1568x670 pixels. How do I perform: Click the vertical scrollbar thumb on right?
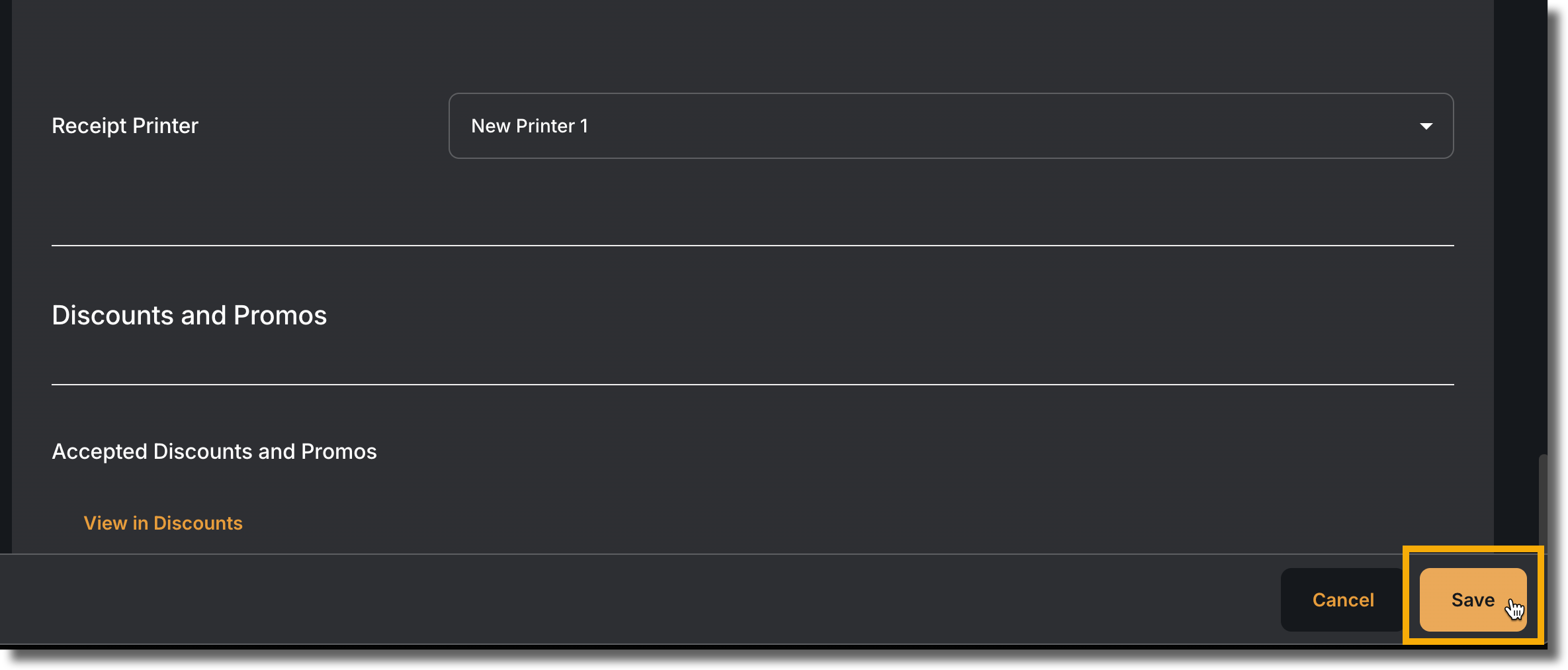tap(1543, 503)
